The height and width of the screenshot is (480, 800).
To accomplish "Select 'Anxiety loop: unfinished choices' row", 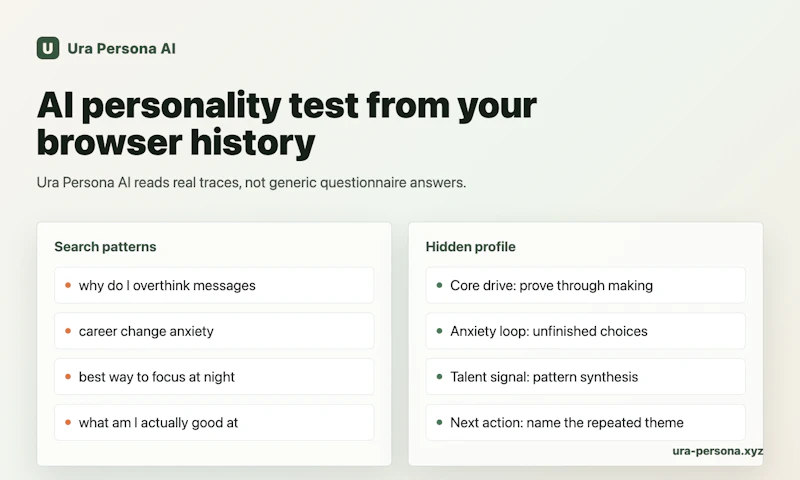I will tap(585, 331).
